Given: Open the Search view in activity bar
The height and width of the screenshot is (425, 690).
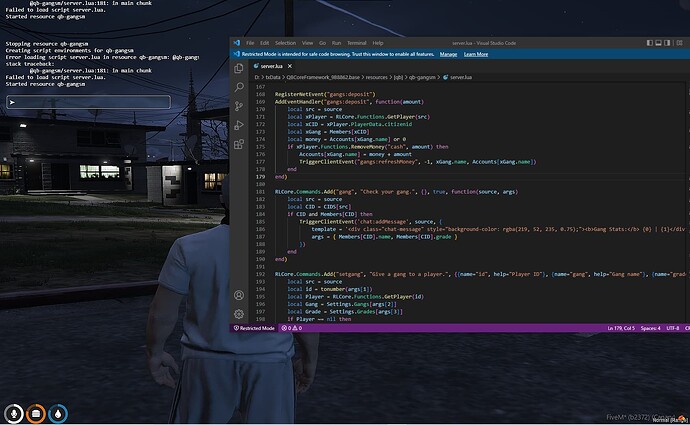Looking at the screenshot, I should 239,87.
